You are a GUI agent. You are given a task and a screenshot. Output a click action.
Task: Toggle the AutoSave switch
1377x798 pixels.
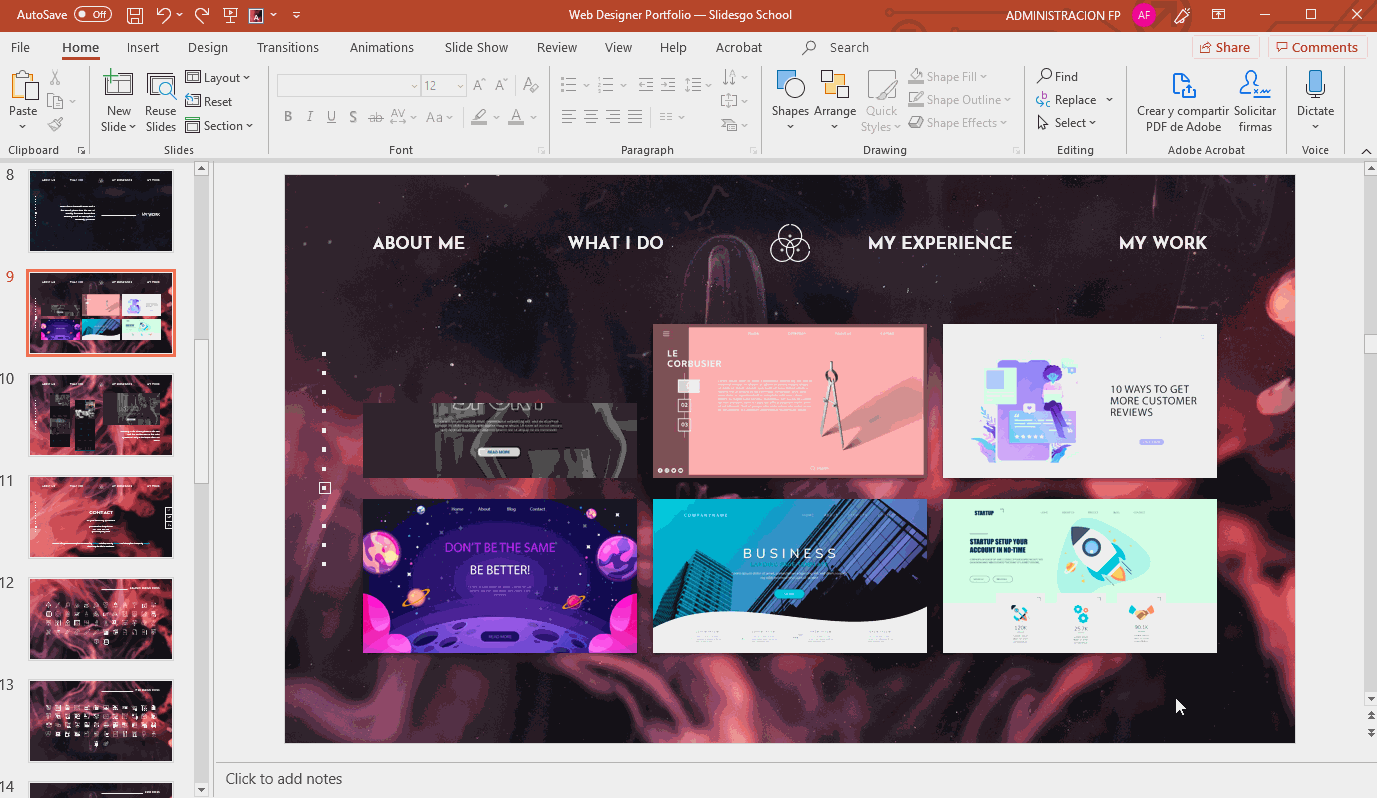93,15
